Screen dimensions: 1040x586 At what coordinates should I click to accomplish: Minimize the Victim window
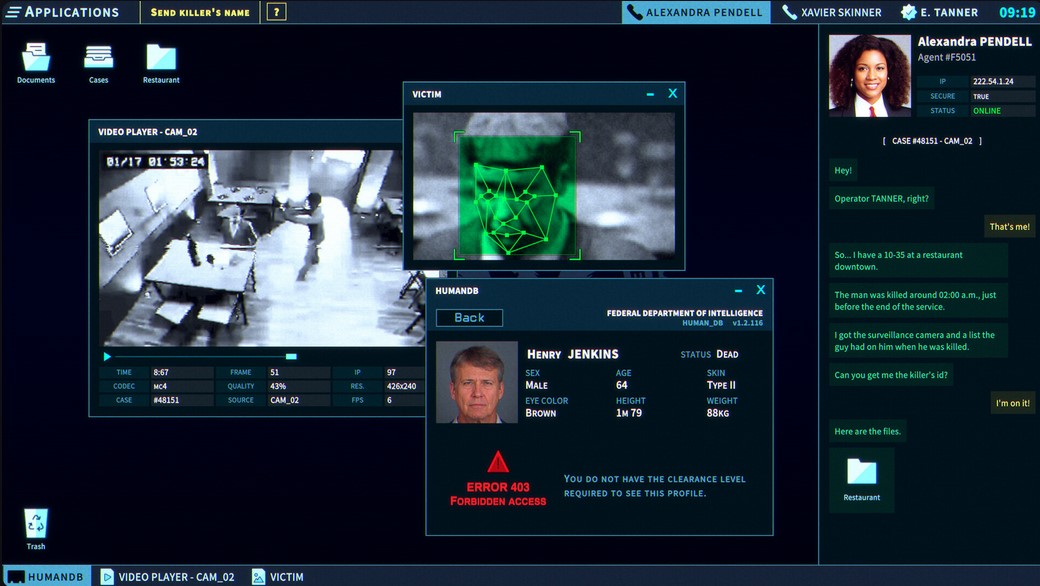650,94
